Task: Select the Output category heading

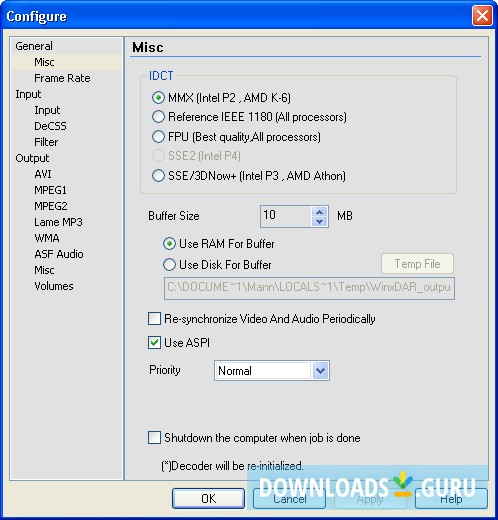Action: point(32,158)
